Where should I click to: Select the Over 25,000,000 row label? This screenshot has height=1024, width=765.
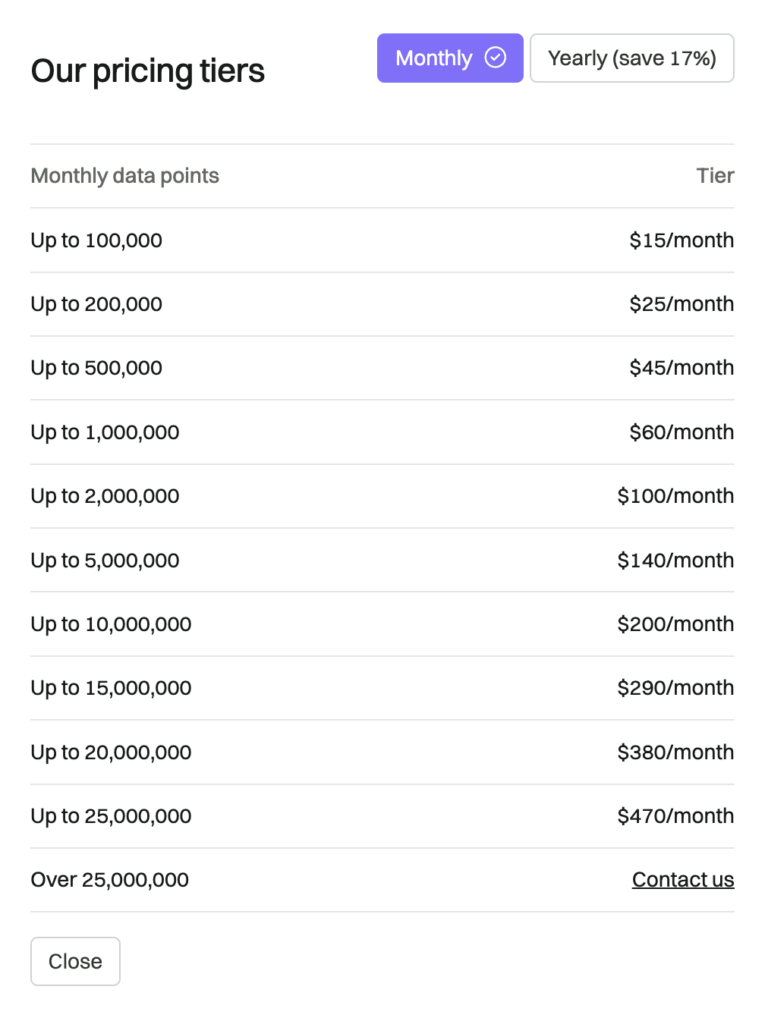pos(110,880)
